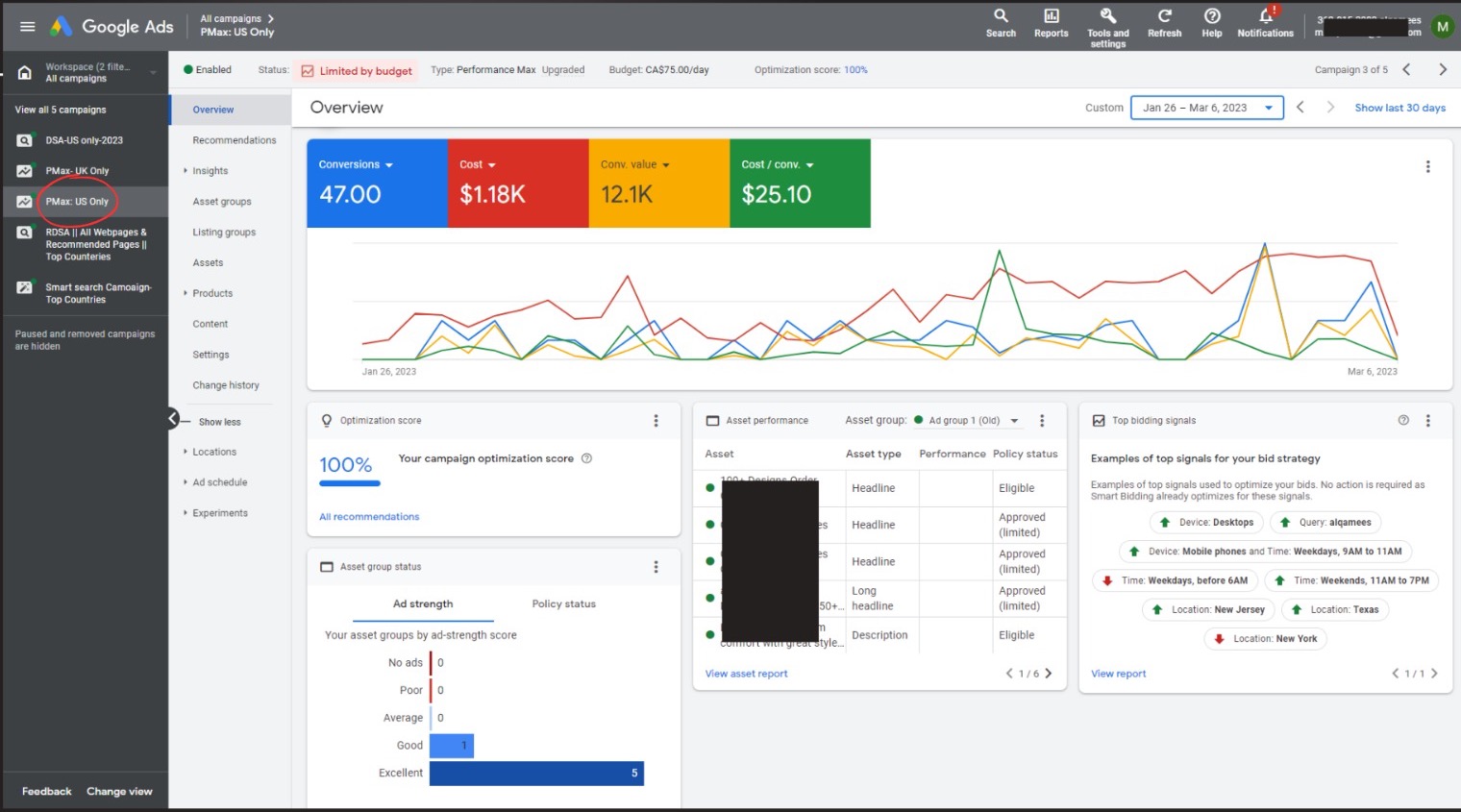Click the All campaigns breadcrumb
The image size is (1461, 812).
pyautogui.click(x=231, y=18)
